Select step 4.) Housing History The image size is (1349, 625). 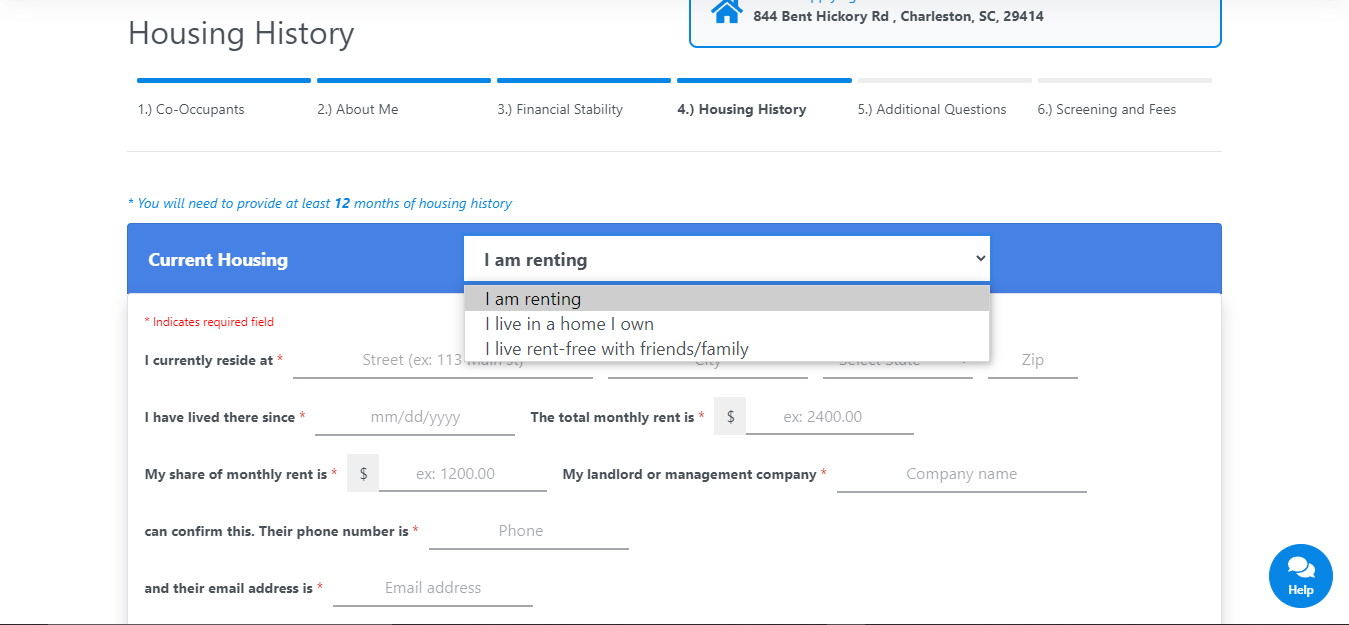click(x=742, y=109)
